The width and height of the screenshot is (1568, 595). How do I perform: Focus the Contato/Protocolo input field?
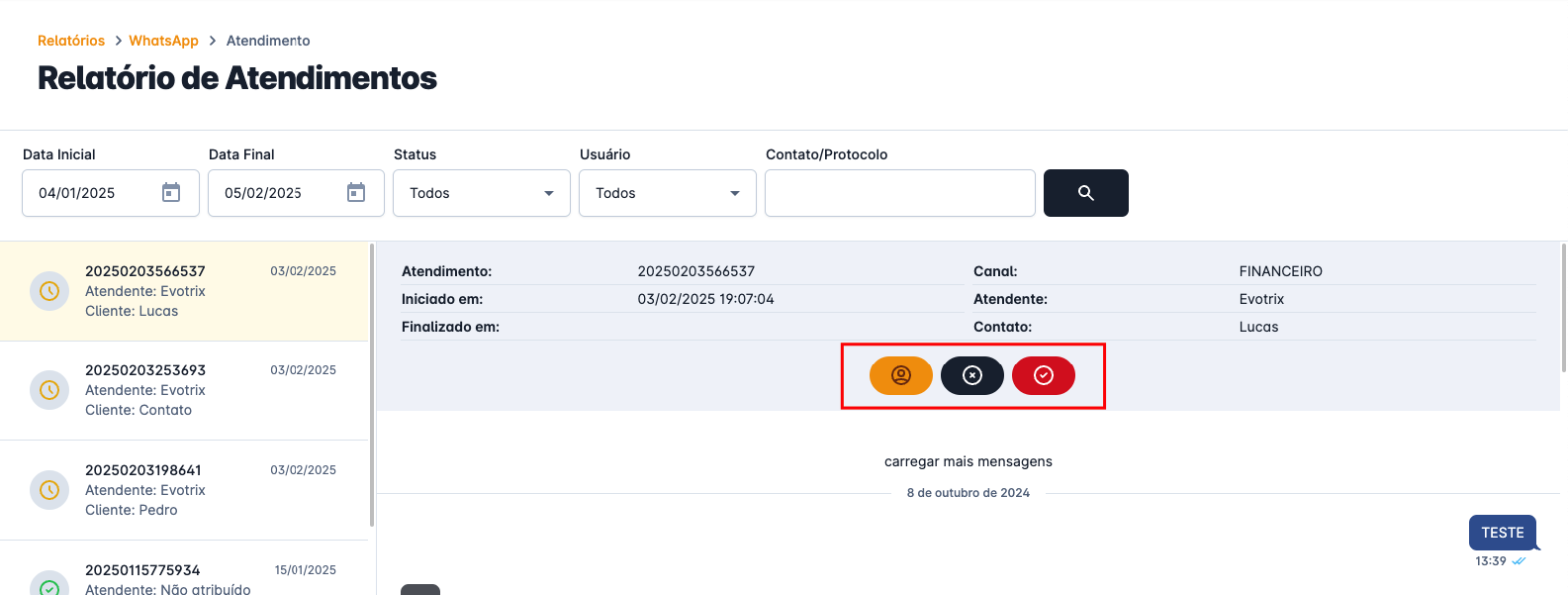[899, 193]
